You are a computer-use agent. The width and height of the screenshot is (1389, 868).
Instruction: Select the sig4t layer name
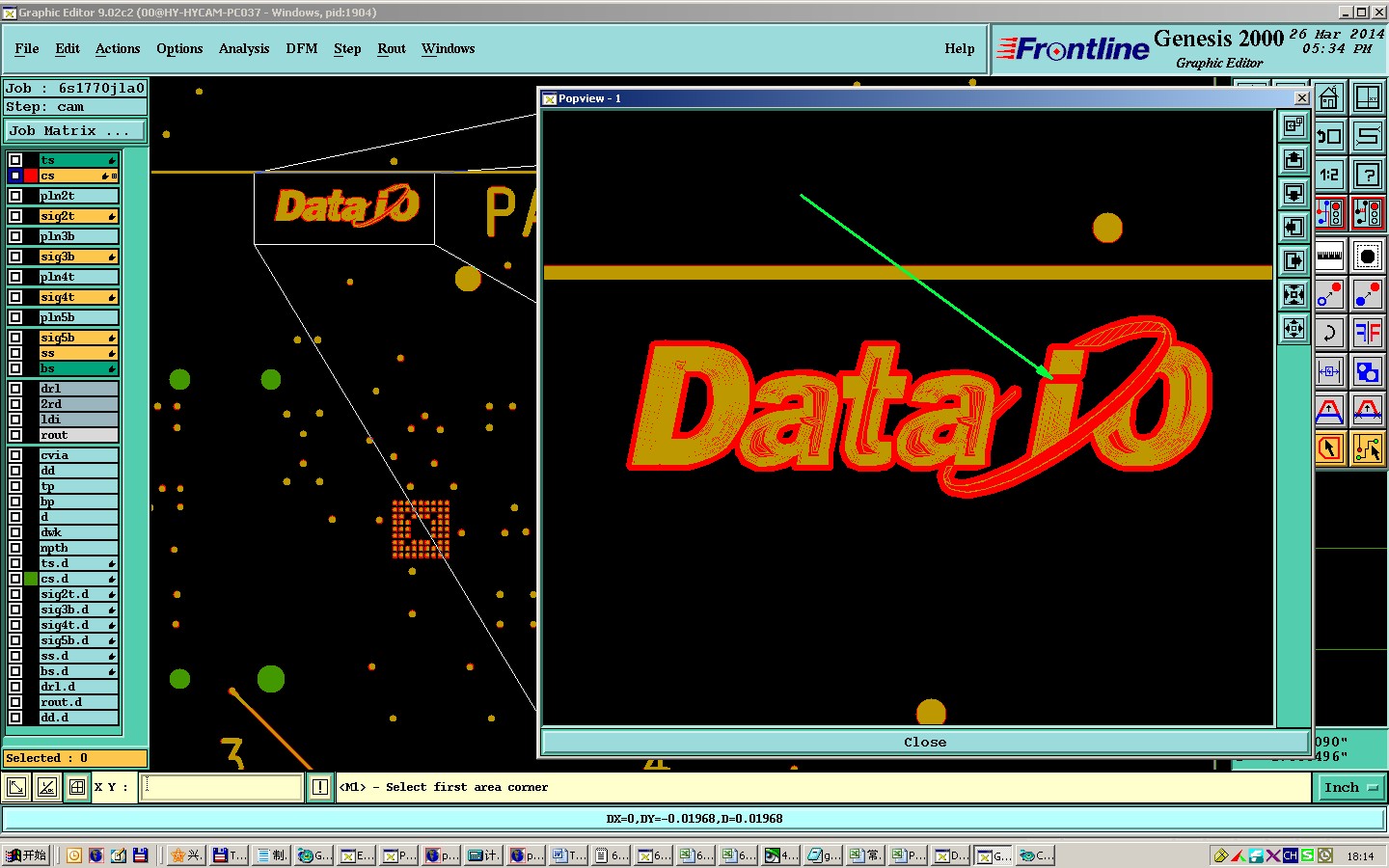78,297
